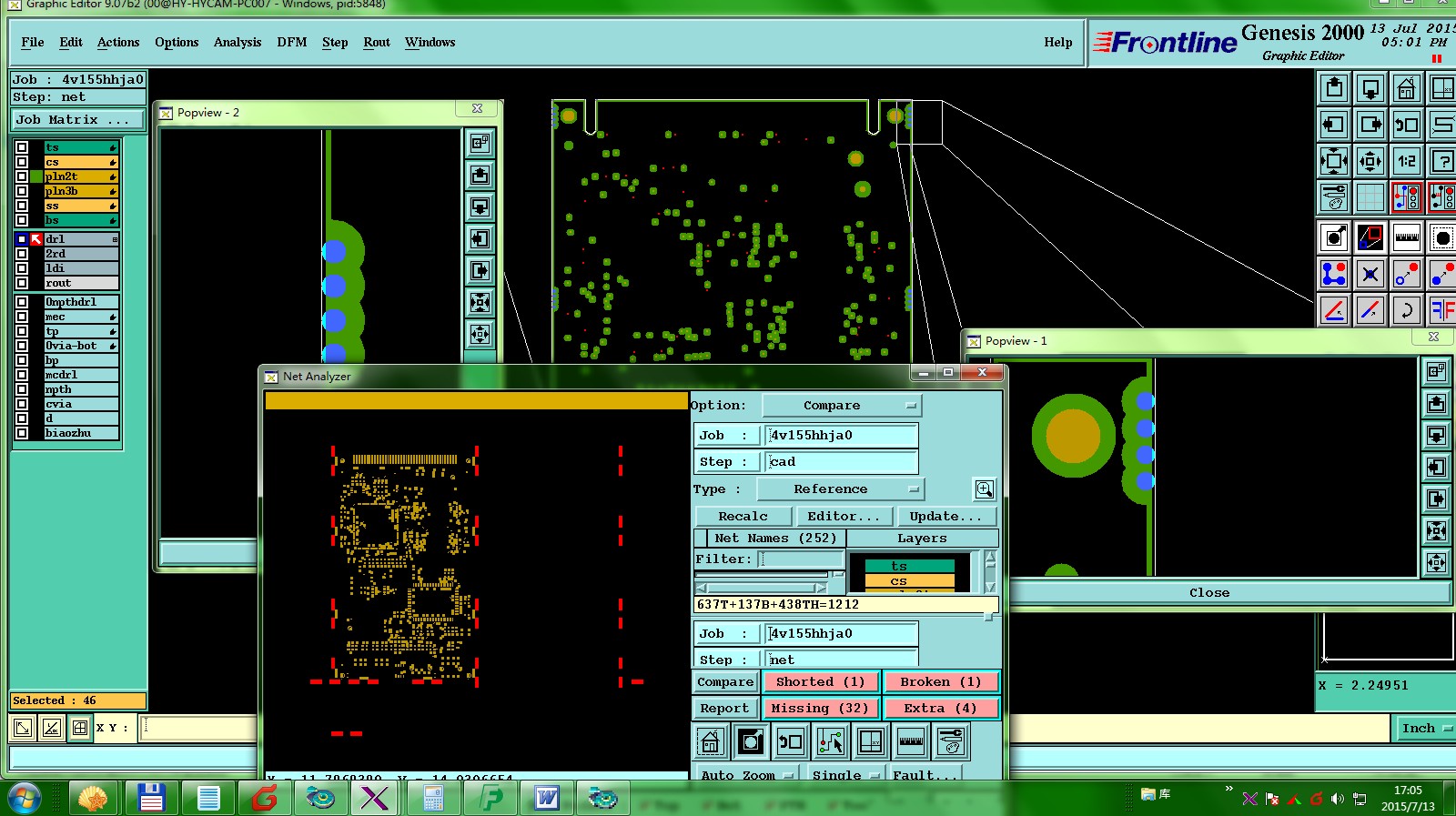Image resolution: width=1456 pixels, height=816 pixels.
Task: Open the Reference type dropdown
Action: click(x=840, y=489)
